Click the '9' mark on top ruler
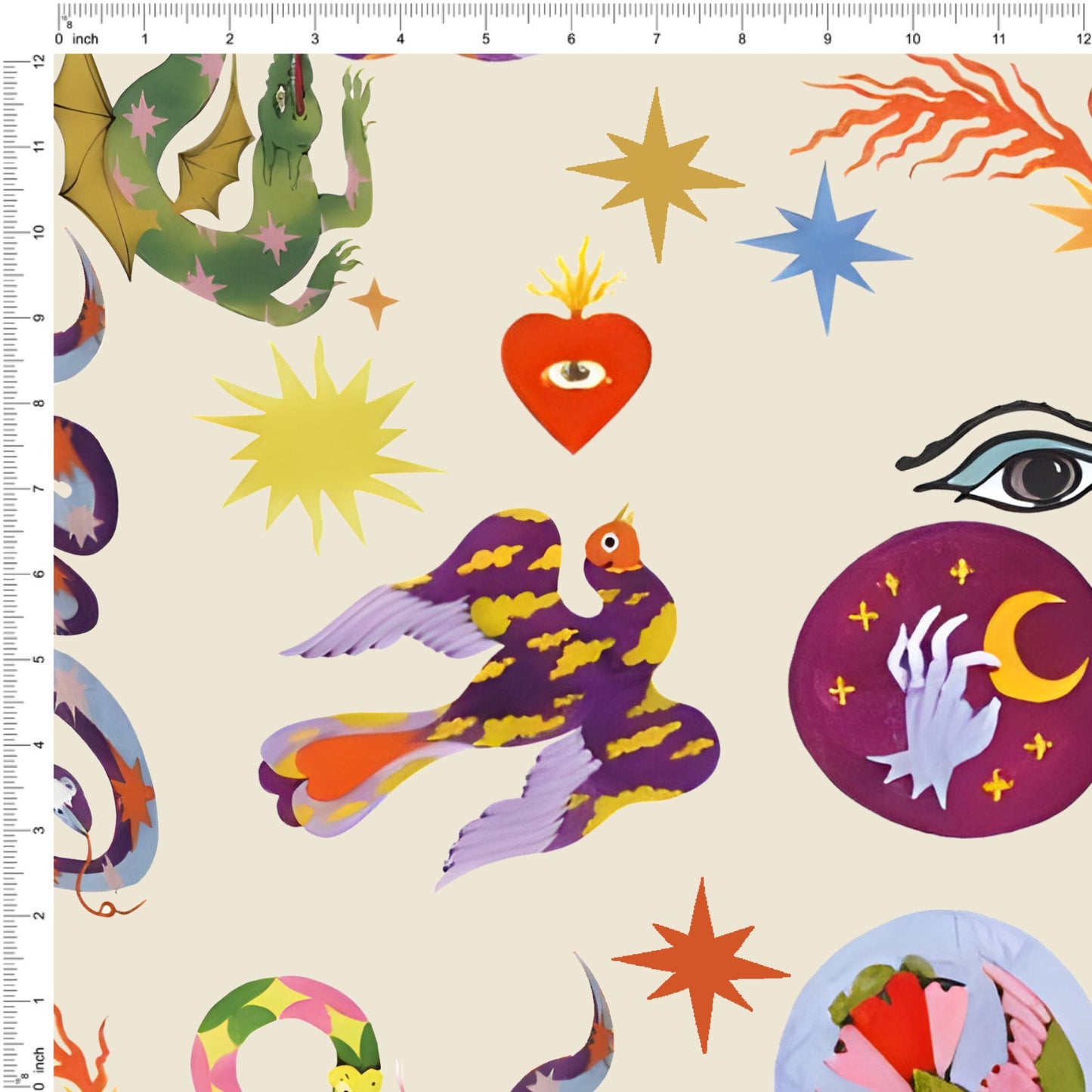This screenshot has height=1092, width=1092. [828, 39]
